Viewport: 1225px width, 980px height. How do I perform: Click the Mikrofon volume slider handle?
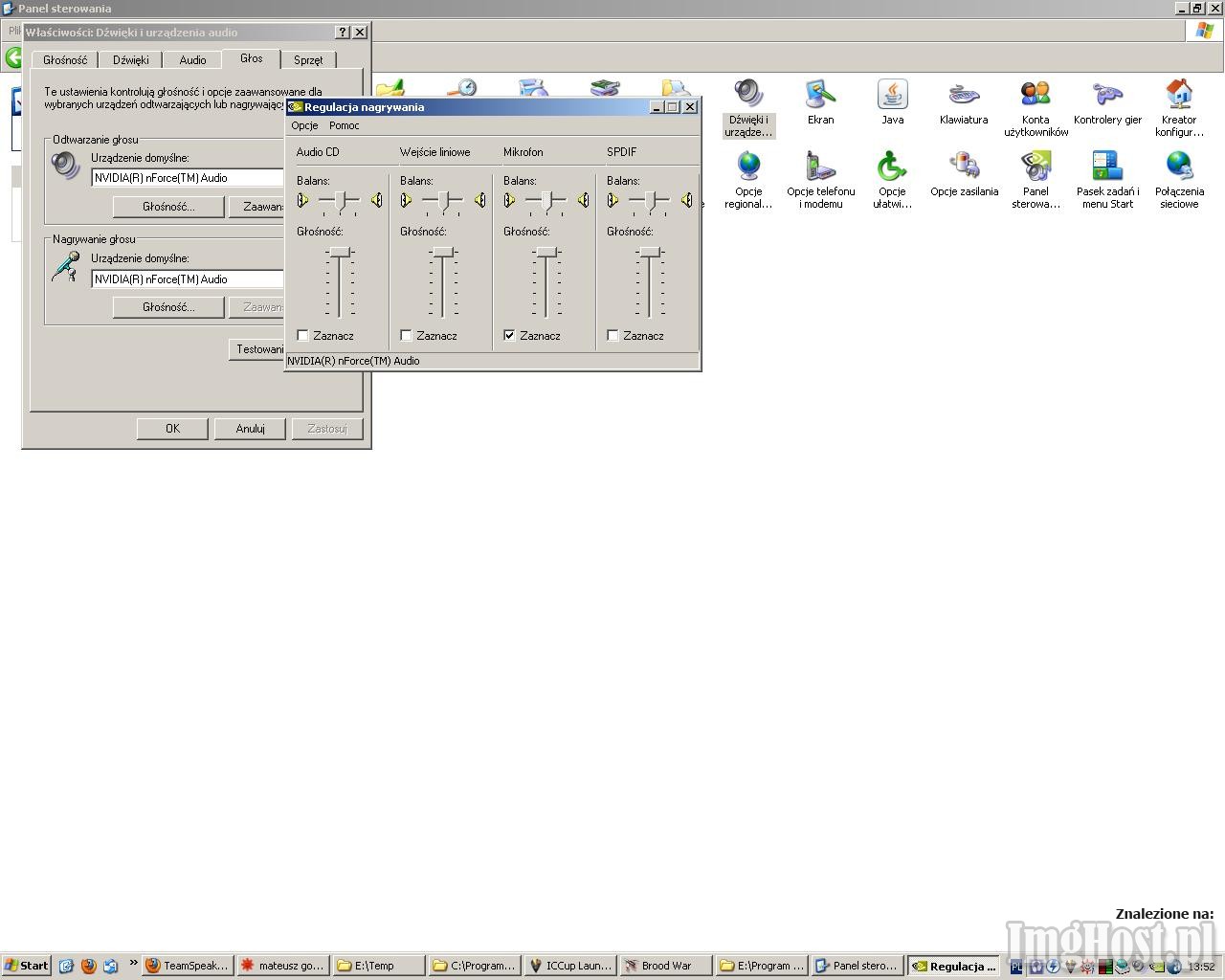click(x=546, y=252)
